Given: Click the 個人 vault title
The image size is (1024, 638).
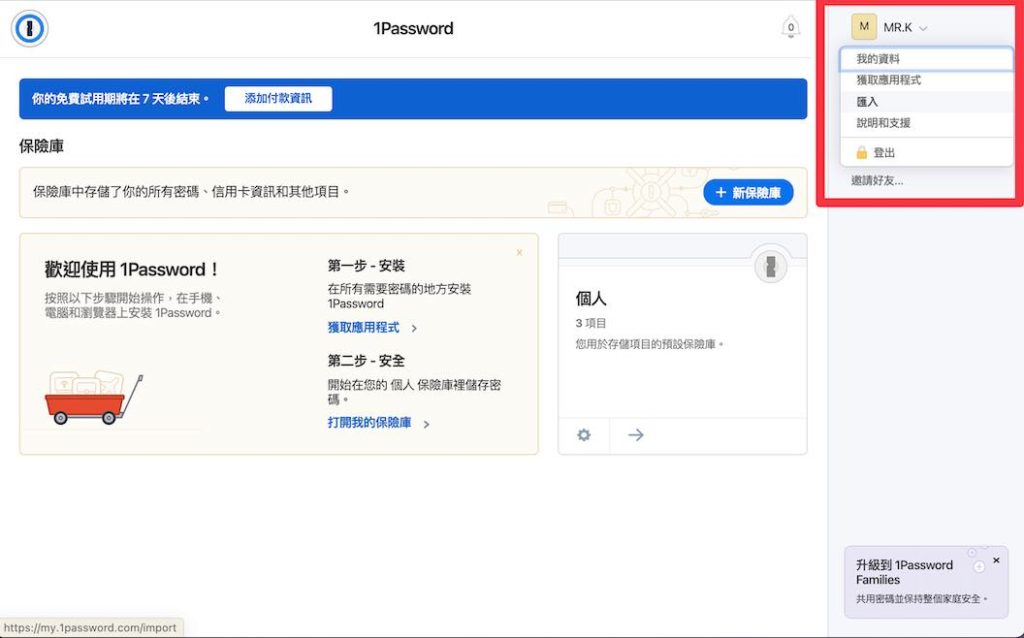Looking at the screenshot, I should pos(591,299).
